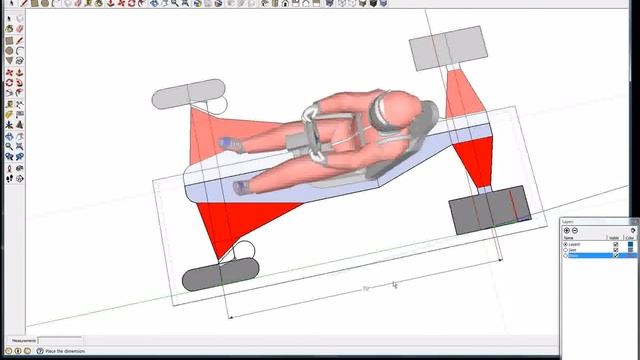Screen dimensions: 640x360
Task: Click the second round status bar icon
Action: [x=18, y=351]
